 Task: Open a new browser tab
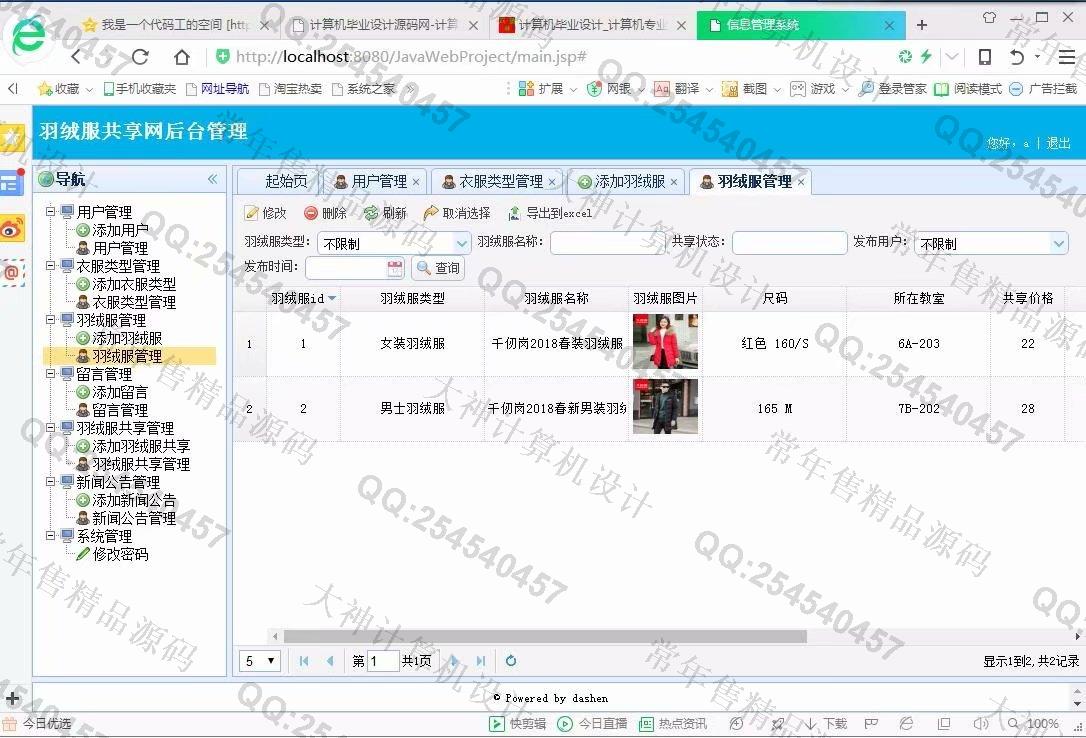(922, 25)
